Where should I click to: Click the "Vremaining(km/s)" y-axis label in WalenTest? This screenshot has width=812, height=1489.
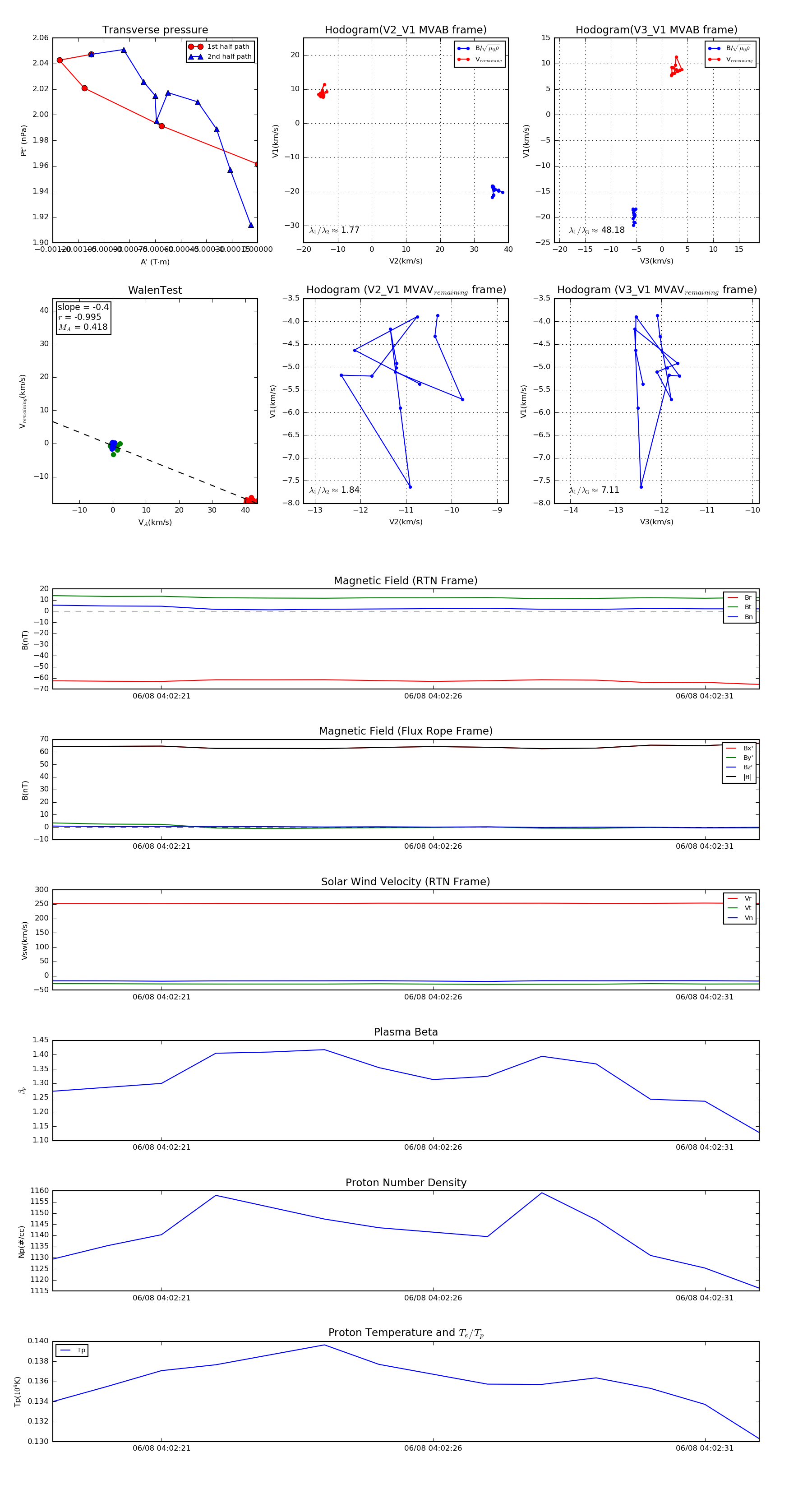[23, 401]
